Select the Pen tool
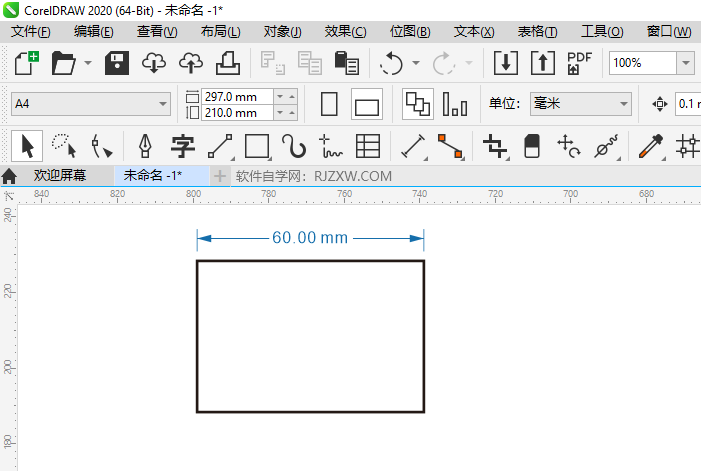The height and width of the screenshot is (471, 701). 145,146
